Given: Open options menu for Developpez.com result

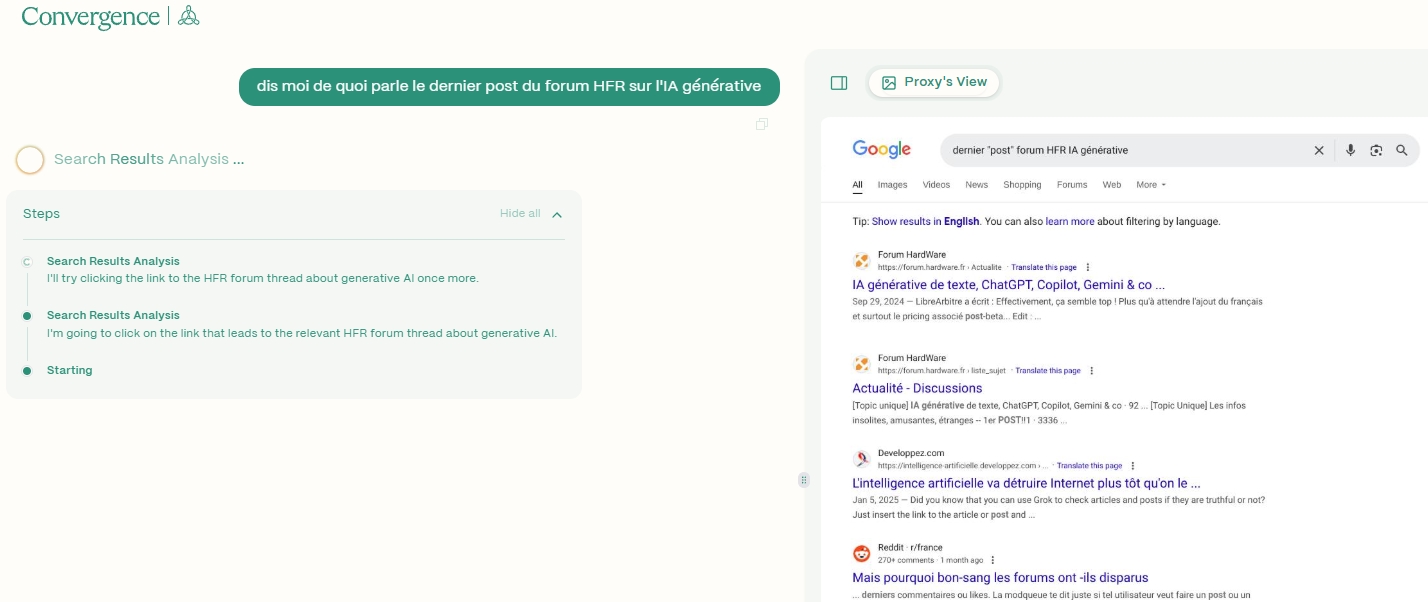Looking at the screenshot, I should click(1133, 466).
